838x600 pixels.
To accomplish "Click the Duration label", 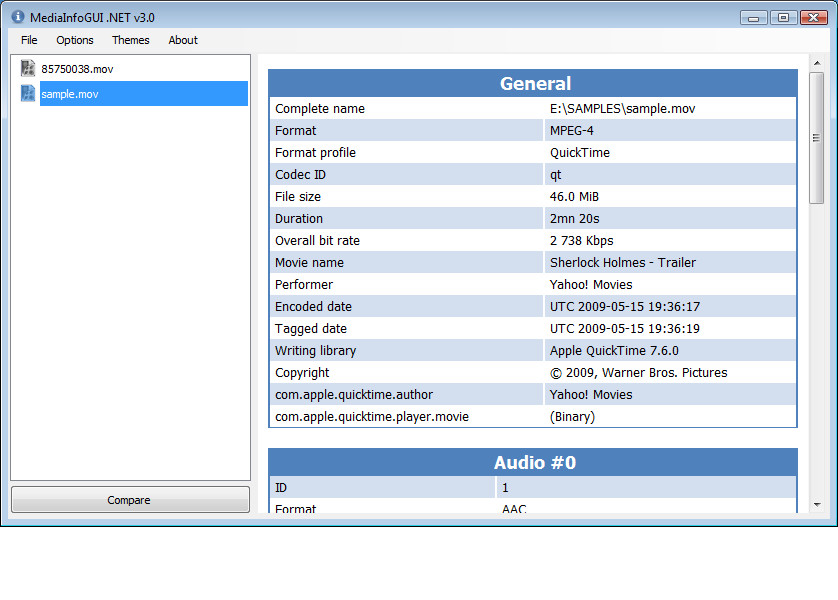I will point(299,219).
